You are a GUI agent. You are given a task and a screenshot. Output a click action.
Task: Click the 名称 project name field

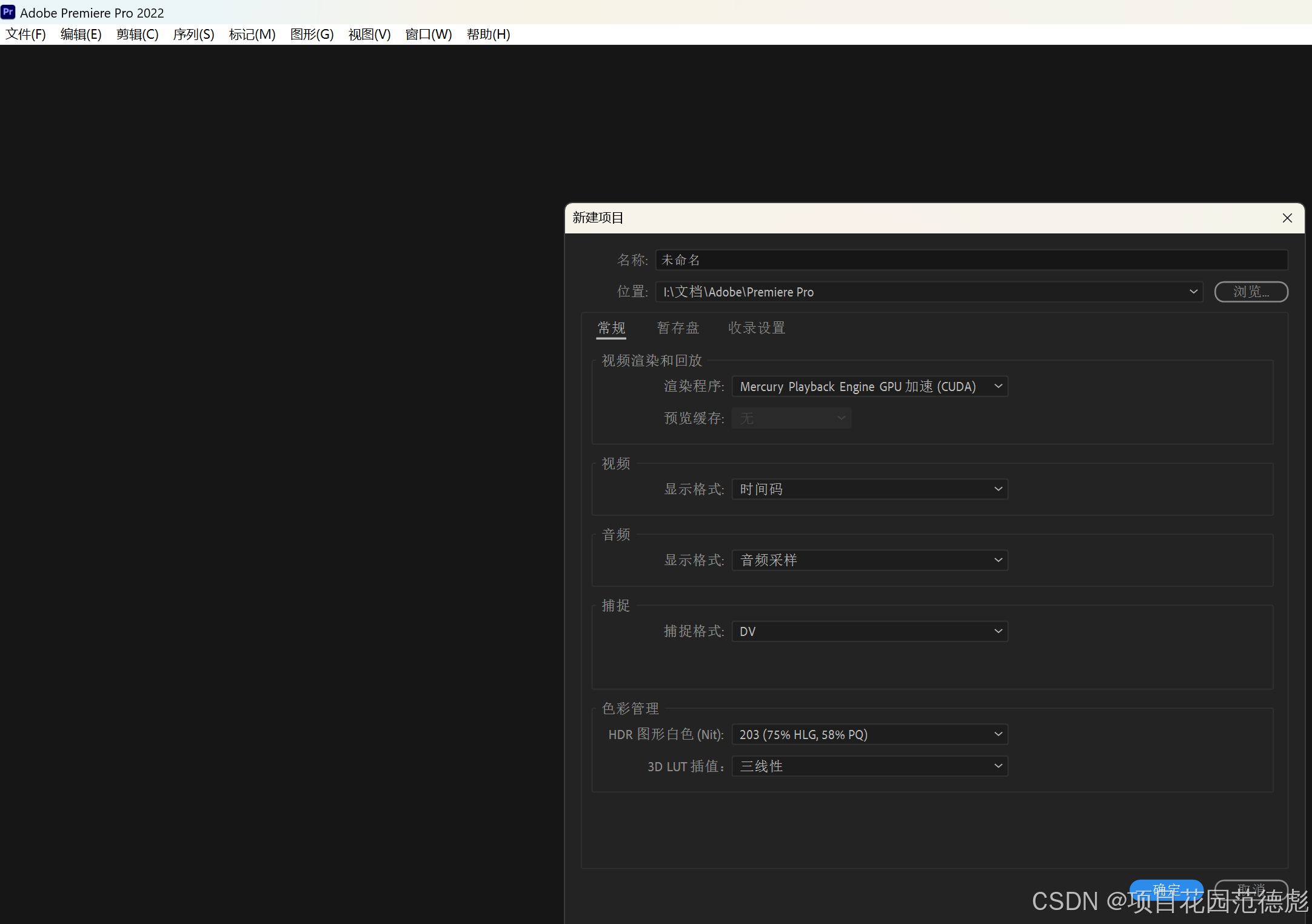pos(970,260)
